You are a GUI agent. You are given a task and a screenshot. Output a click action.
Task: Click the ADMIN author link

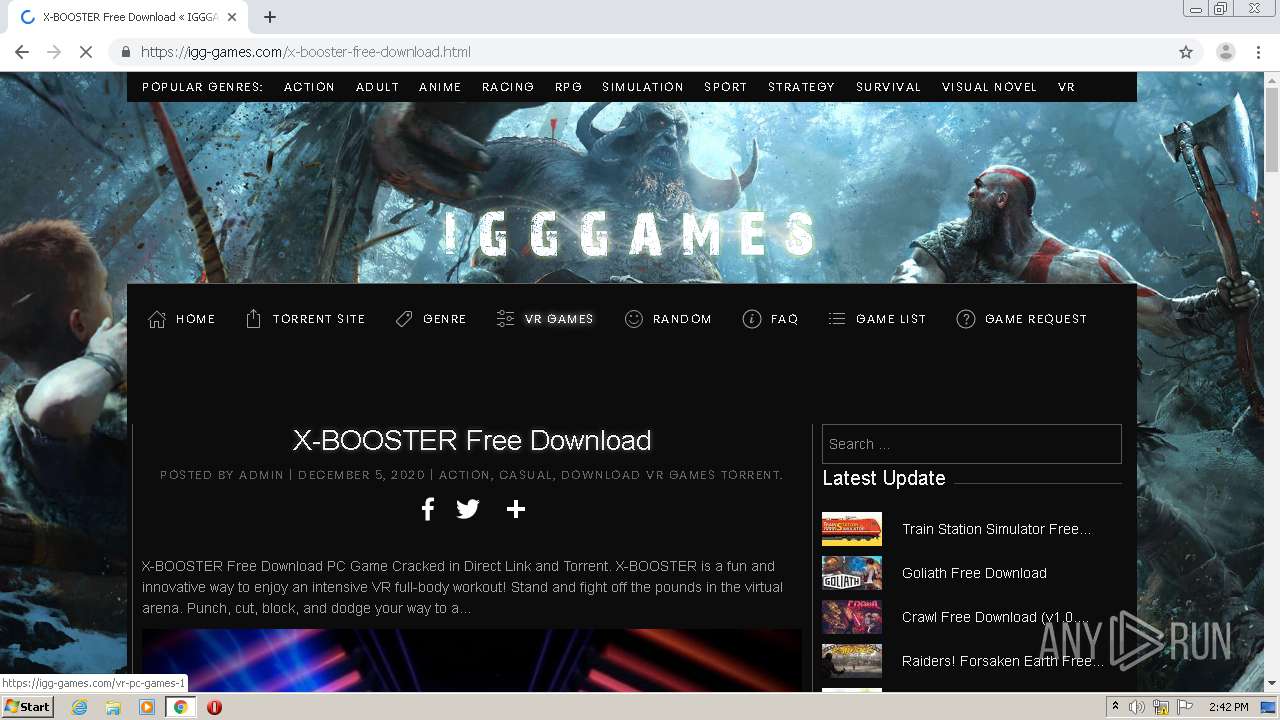pyautogui.click(x=261, y=475)
